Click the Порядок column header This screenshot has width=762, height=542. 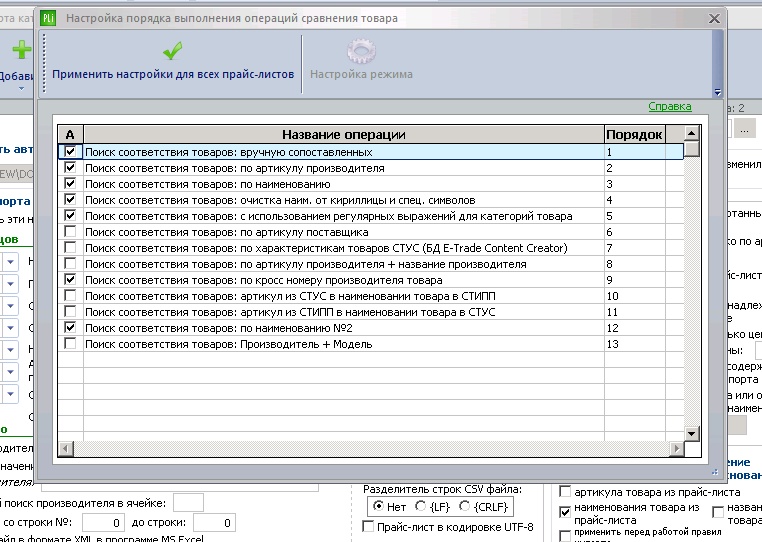tap(634, 134)
